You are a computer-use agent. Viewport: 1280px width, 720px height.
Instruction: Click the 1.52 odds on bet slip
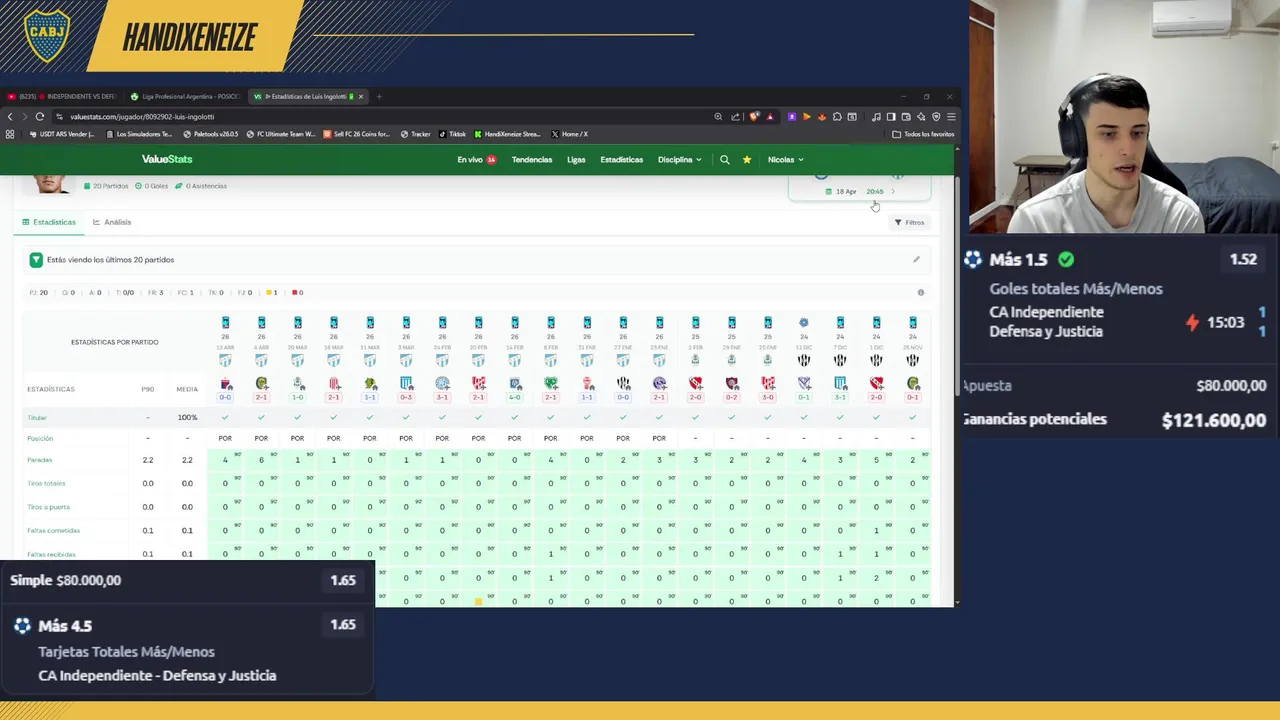[1243, 260]
